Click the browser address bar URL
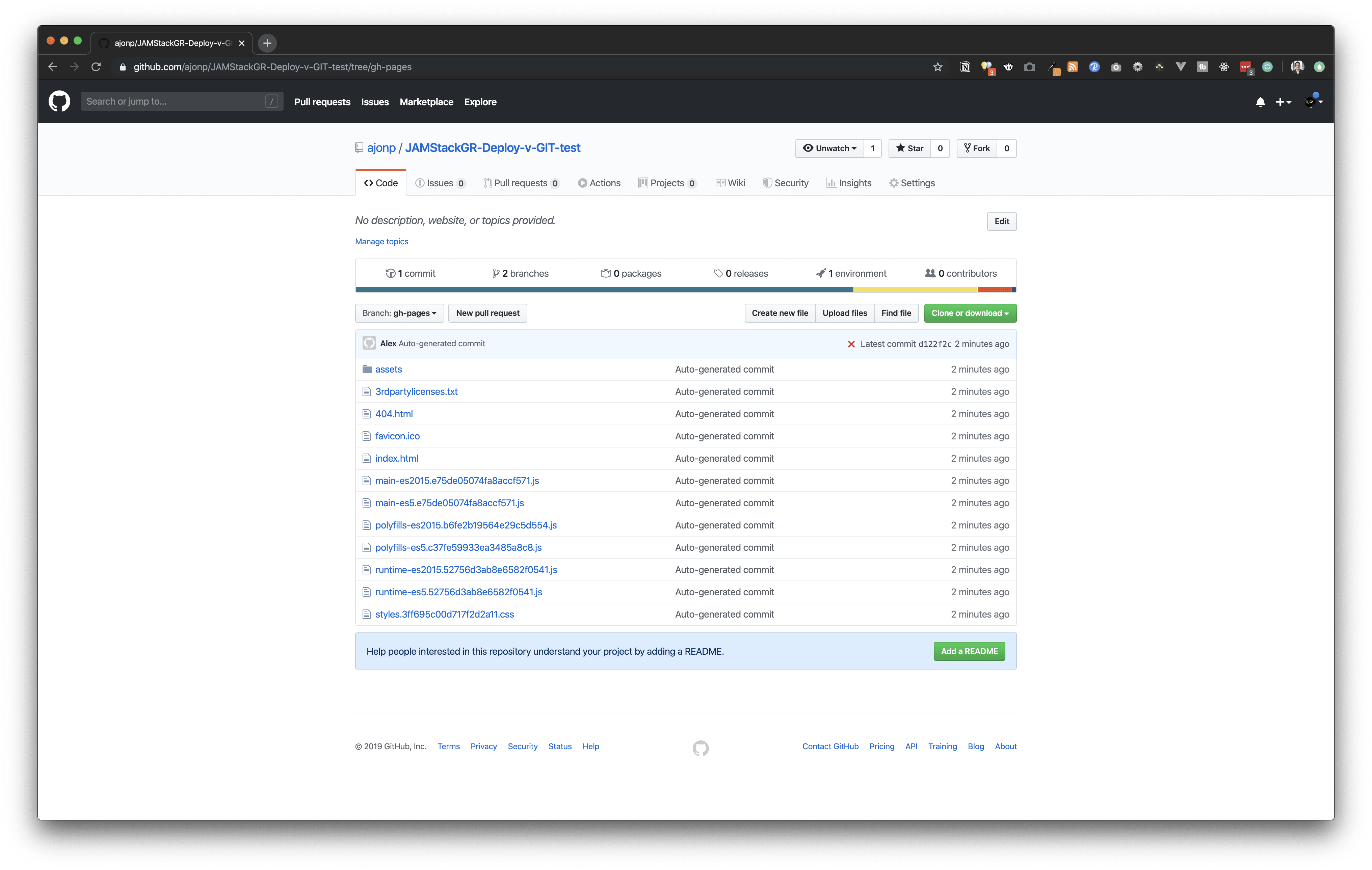 [272, 67]
